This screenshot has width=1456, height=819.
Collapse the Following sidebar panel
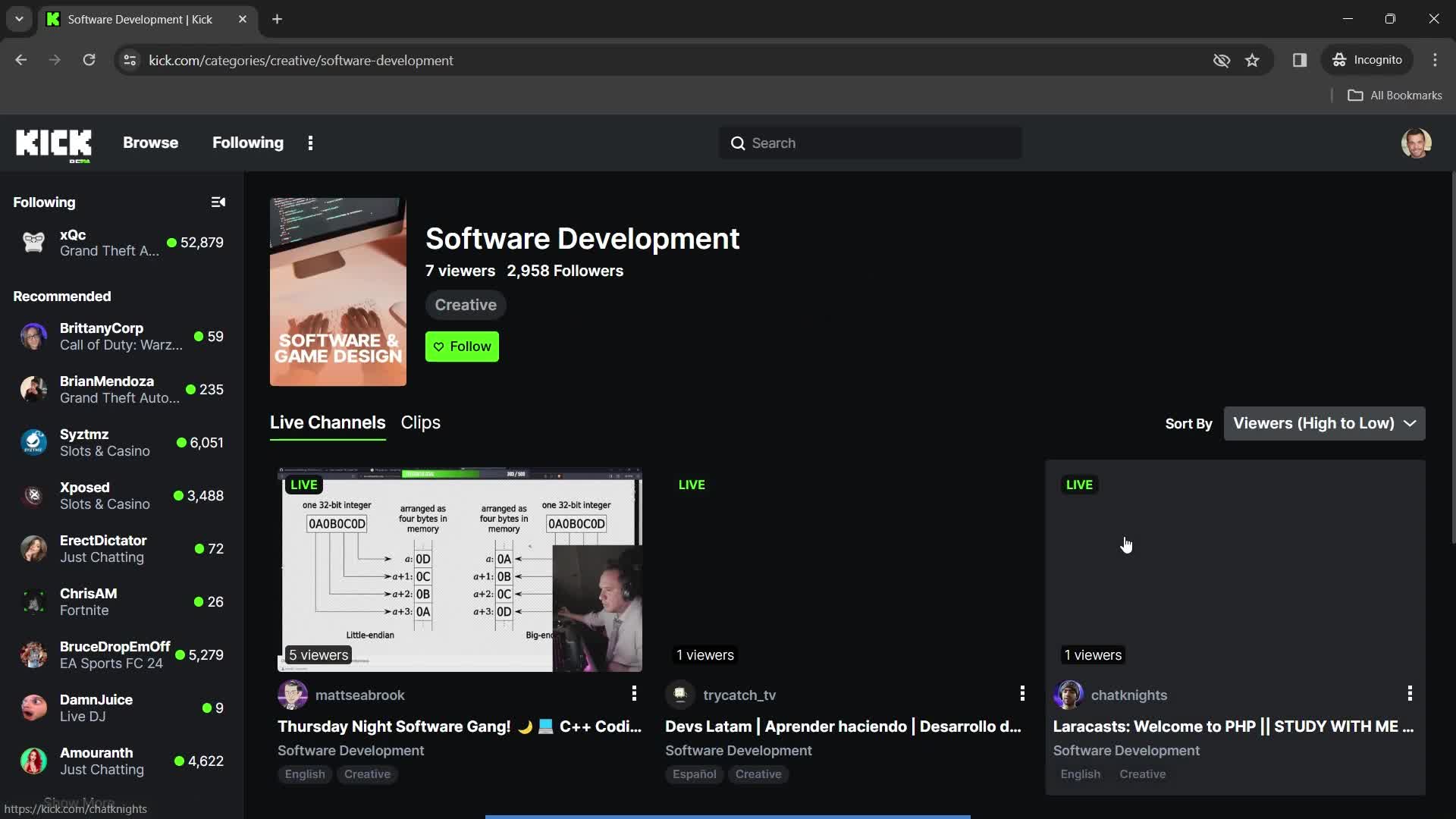(218, 202)
